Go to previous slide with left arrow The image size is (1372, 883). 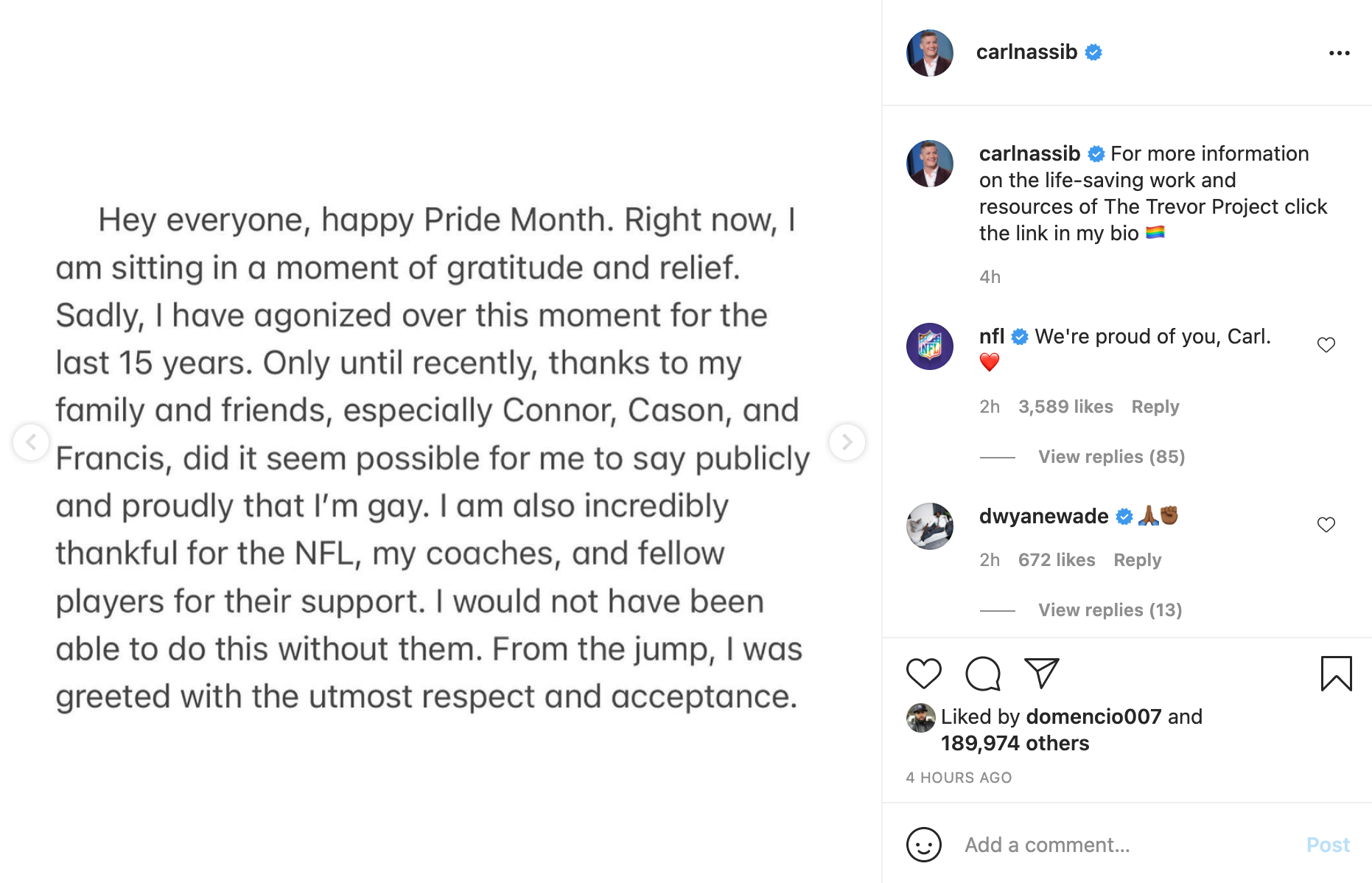[31, 442]
